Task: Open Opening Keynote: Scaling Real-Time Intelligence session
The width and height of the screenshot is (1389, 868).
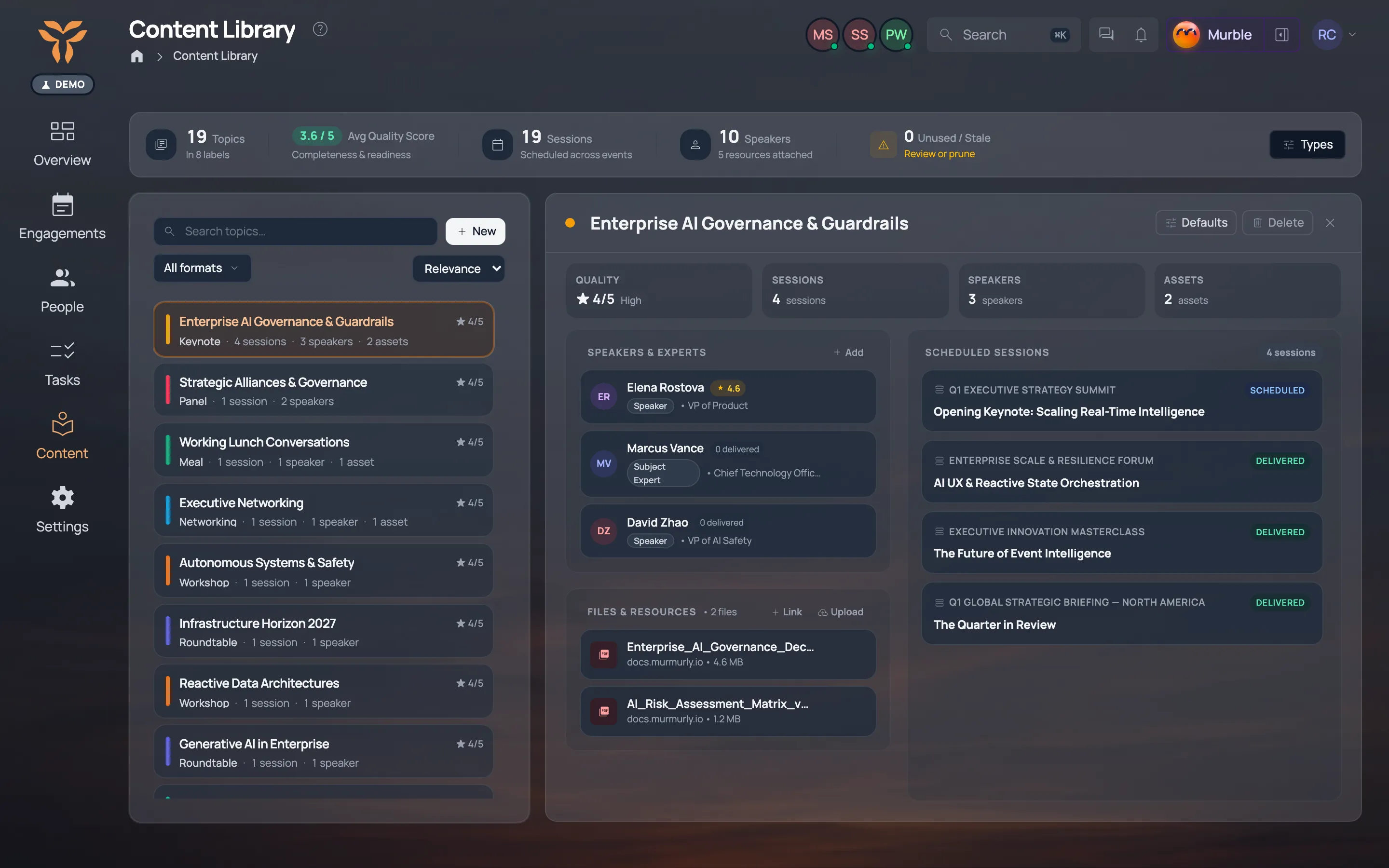Action: click(1121, 401)
